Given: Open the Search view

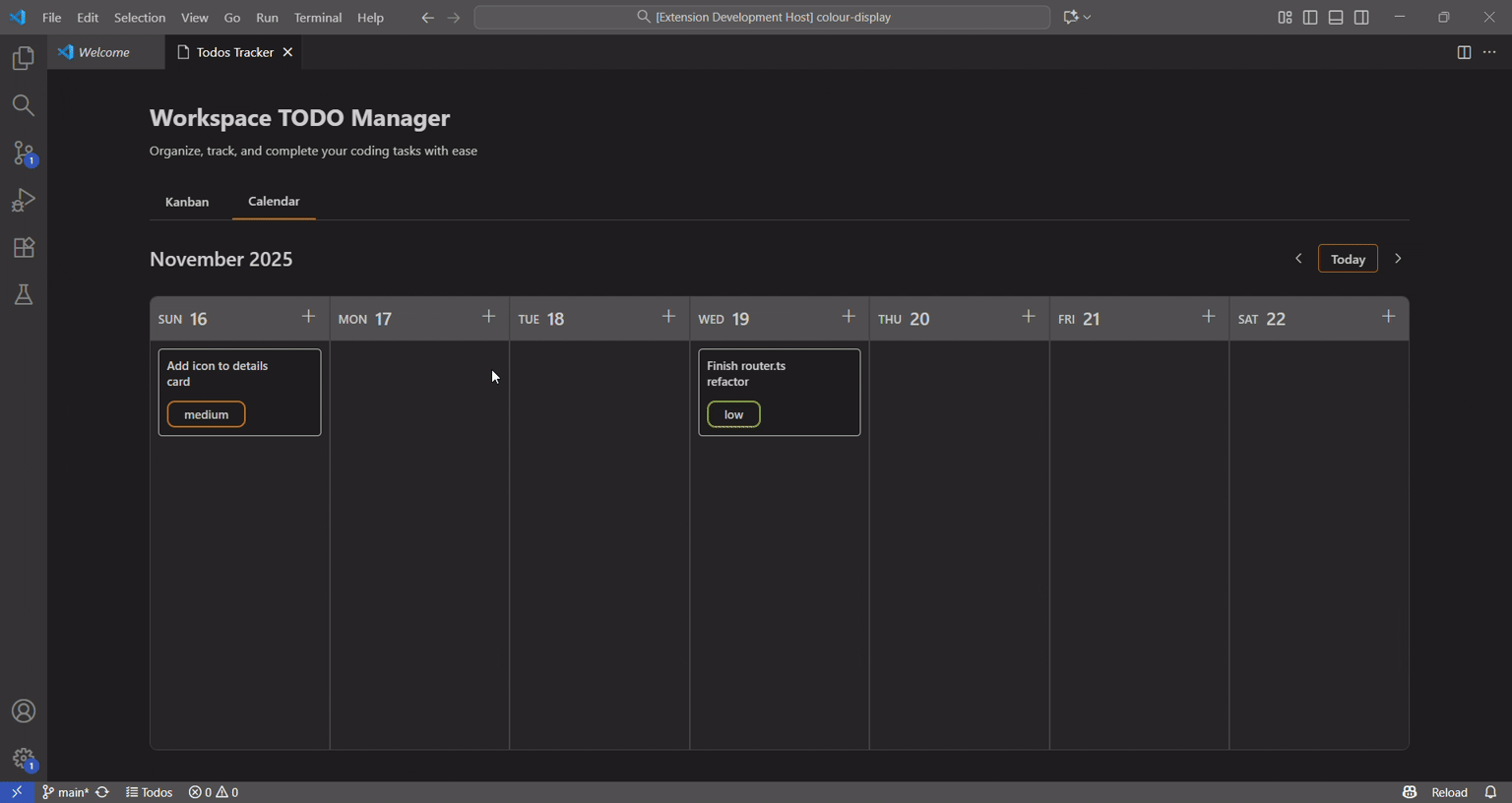Looking at the screenshot, I should tap(23, 105).
